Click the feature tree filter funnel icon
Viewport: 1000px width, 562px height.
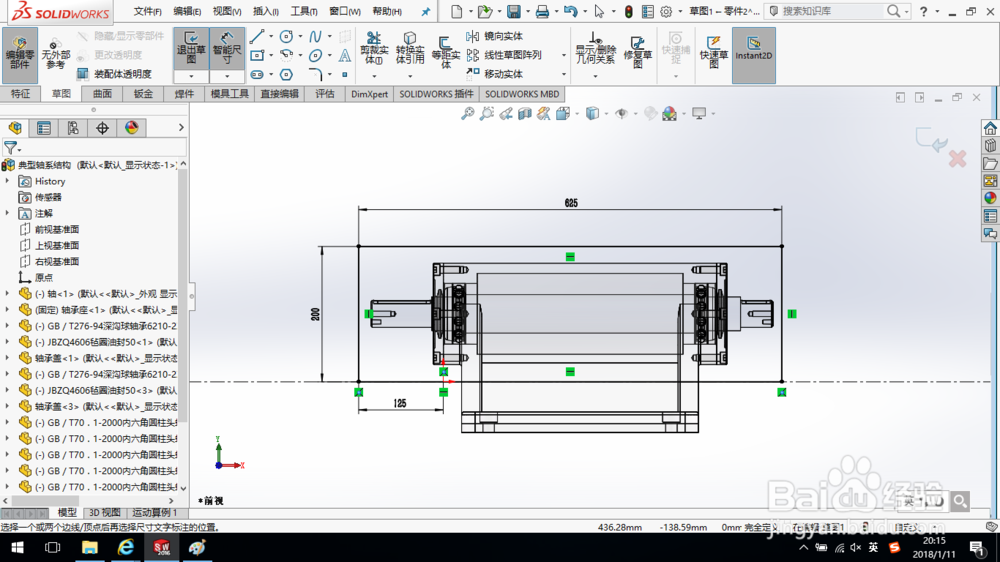coord(10,148)
